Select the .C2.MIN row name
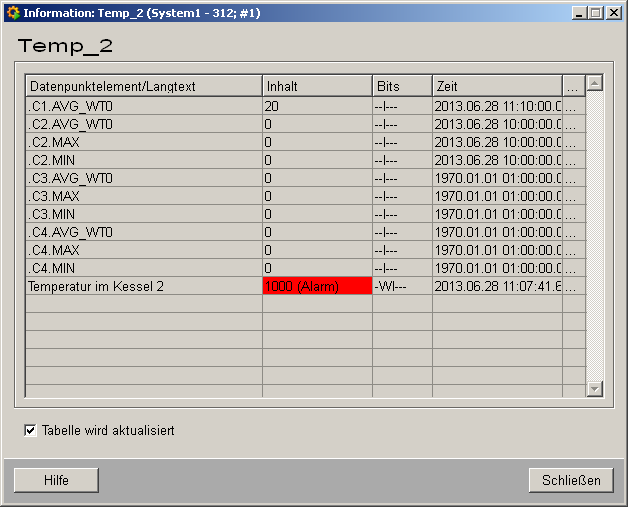 [144, 160]
